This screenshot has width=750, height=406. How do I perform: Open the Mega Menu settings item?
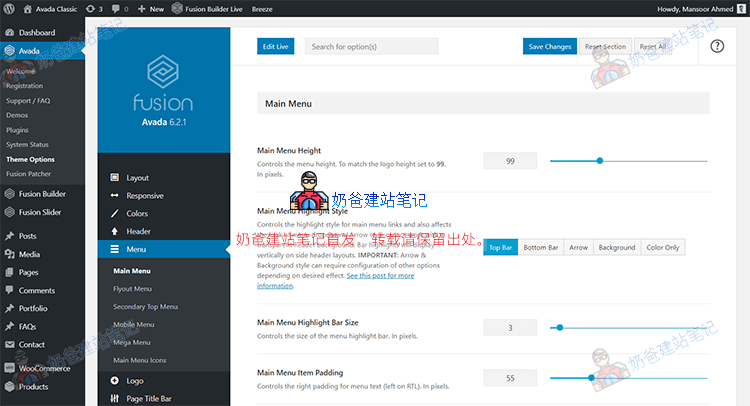point(135,342)
